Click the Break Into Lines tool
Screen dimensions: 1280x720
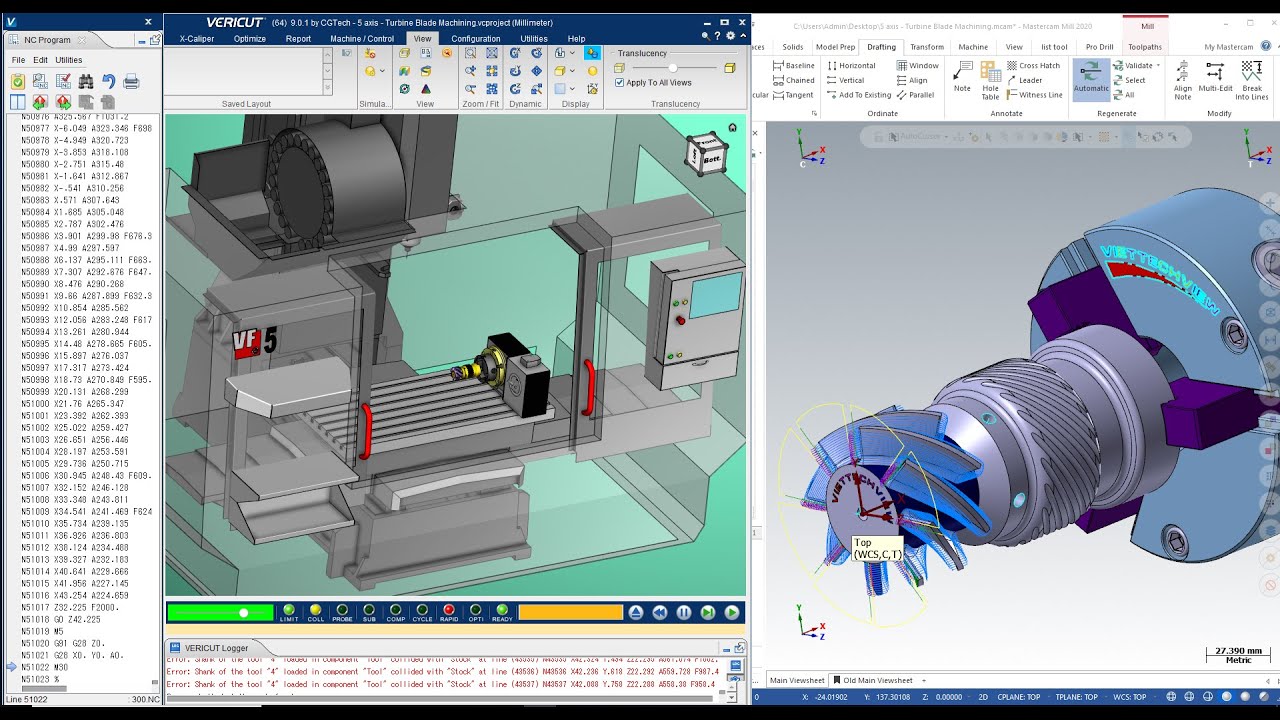tap(1252, 79)
